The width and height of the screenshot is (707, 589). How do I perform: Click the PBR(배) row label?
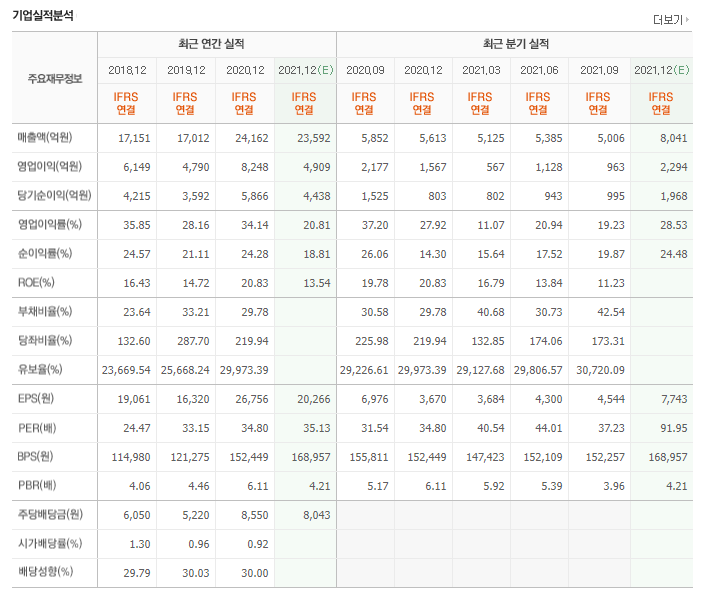[37, 485]
